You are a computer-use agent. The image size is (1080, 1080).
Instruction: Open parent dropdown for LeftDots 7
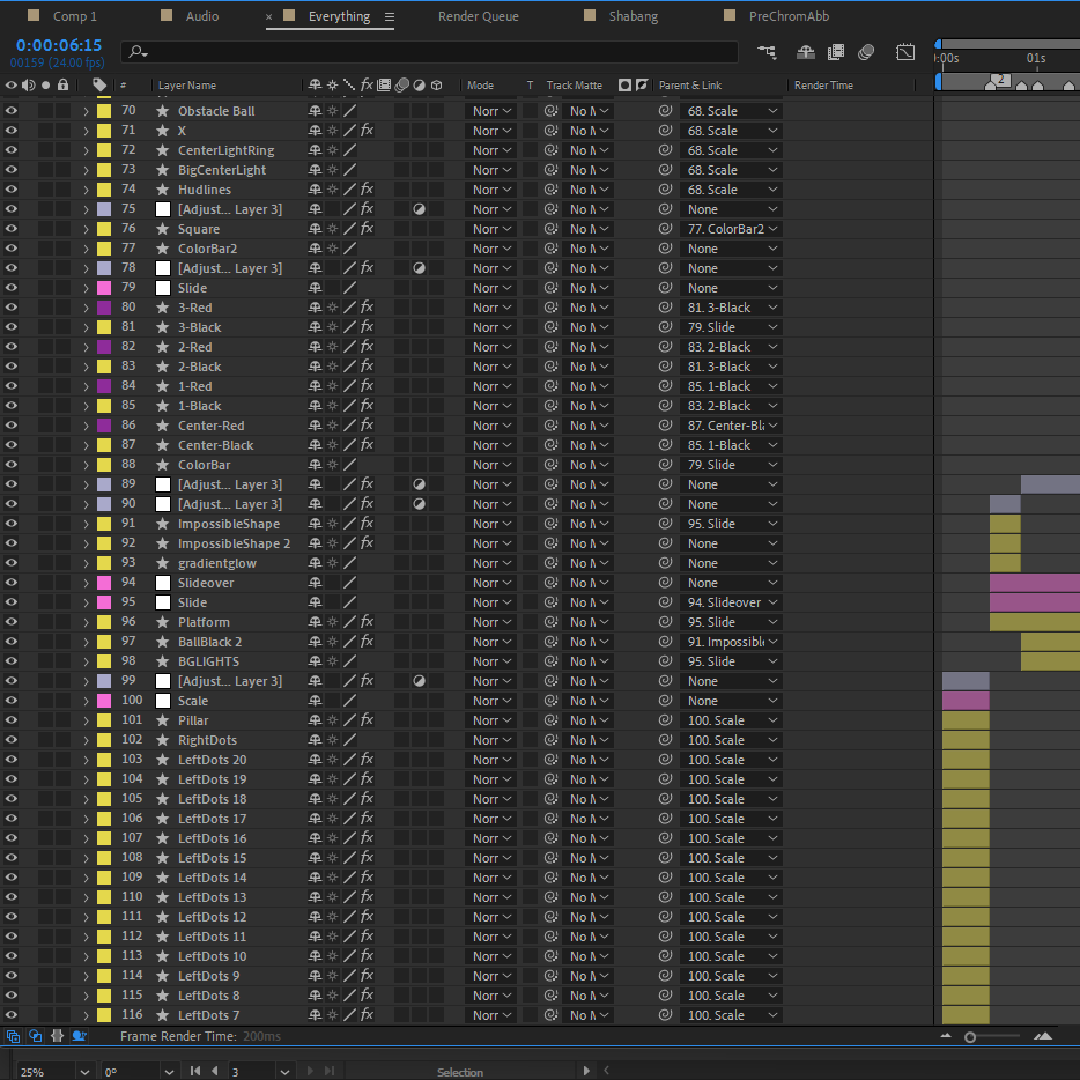731,1015
